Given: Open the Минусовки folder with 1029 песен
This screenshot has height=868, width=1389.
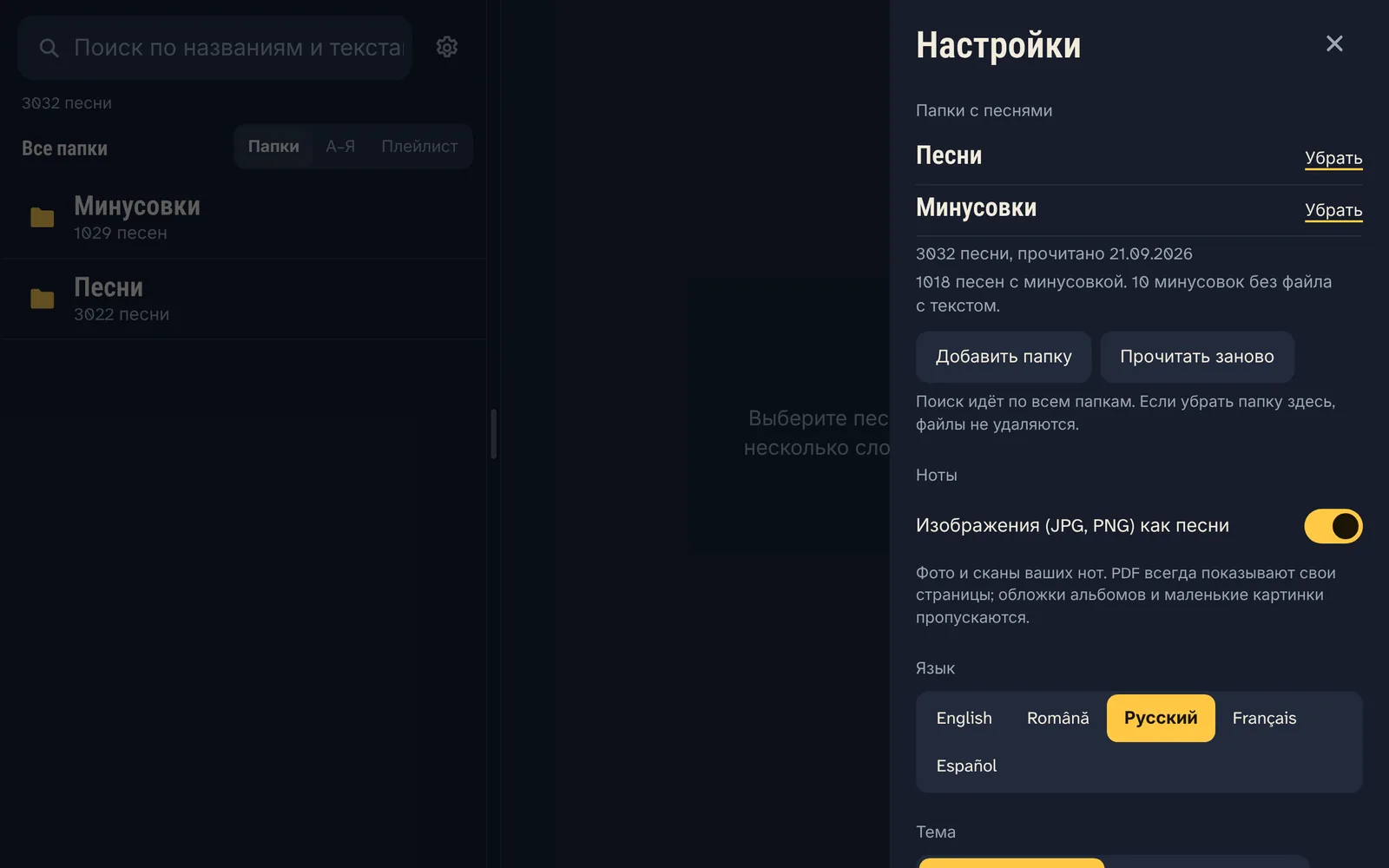Looking at the screenshot, I should 244,217.
